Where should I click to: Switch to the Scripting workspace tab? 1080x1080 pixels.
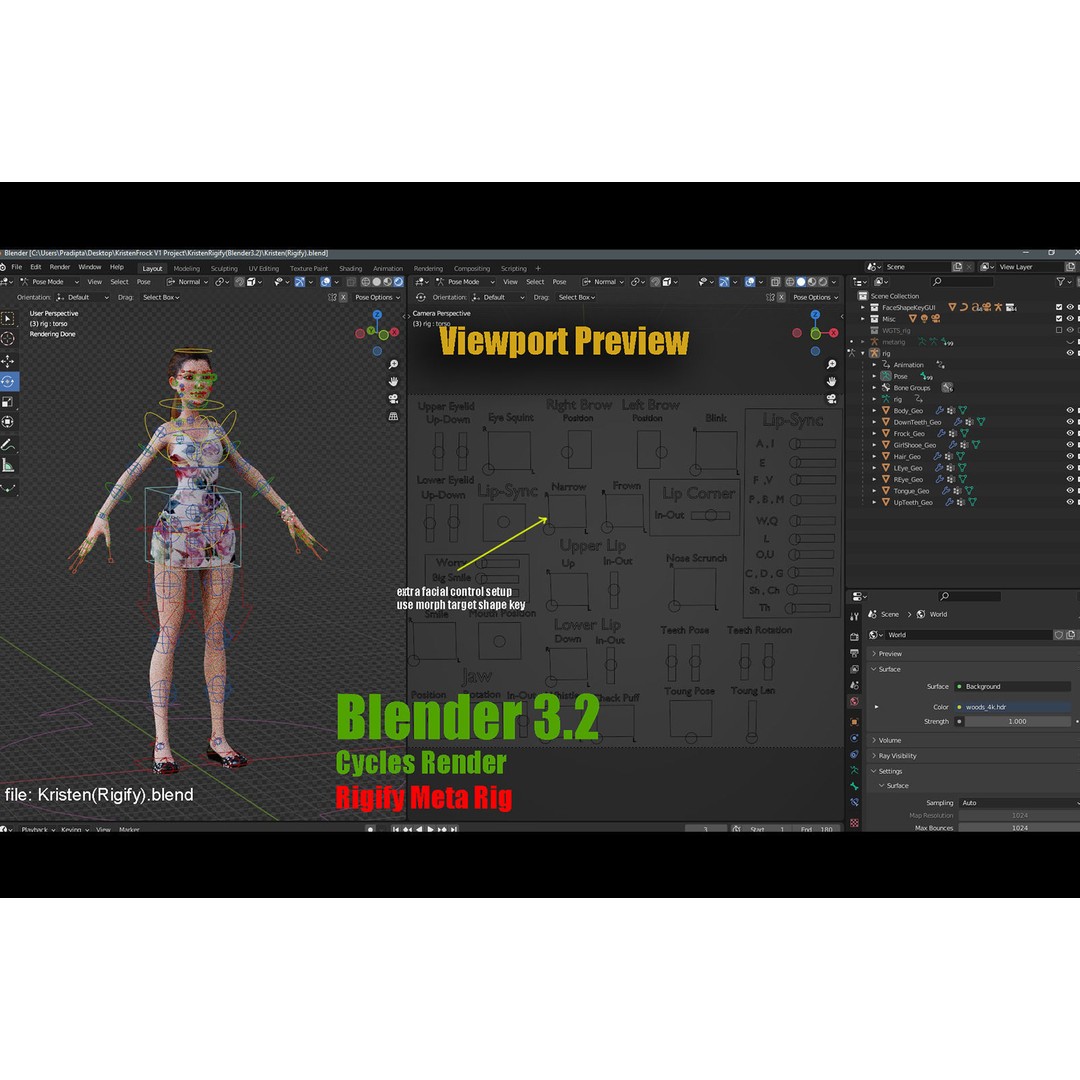514,269
